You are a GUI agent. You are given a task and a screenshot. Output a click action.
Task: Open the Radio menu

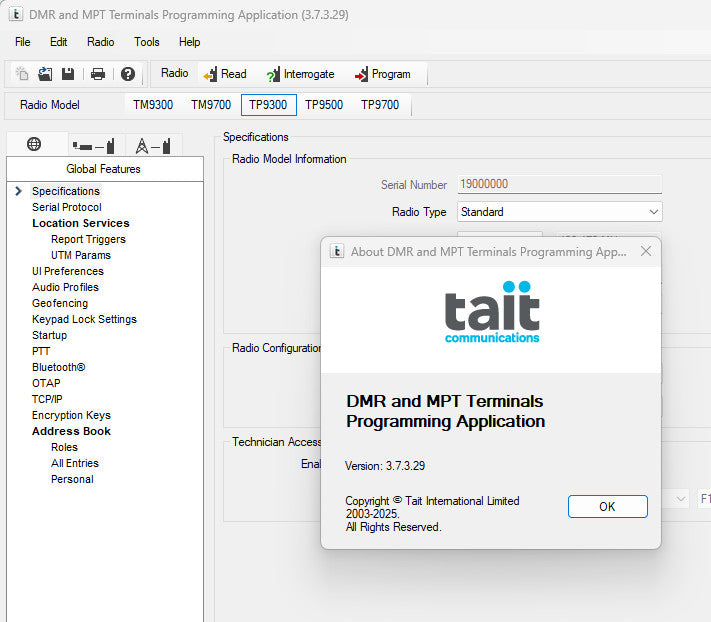tap(101, 42)
